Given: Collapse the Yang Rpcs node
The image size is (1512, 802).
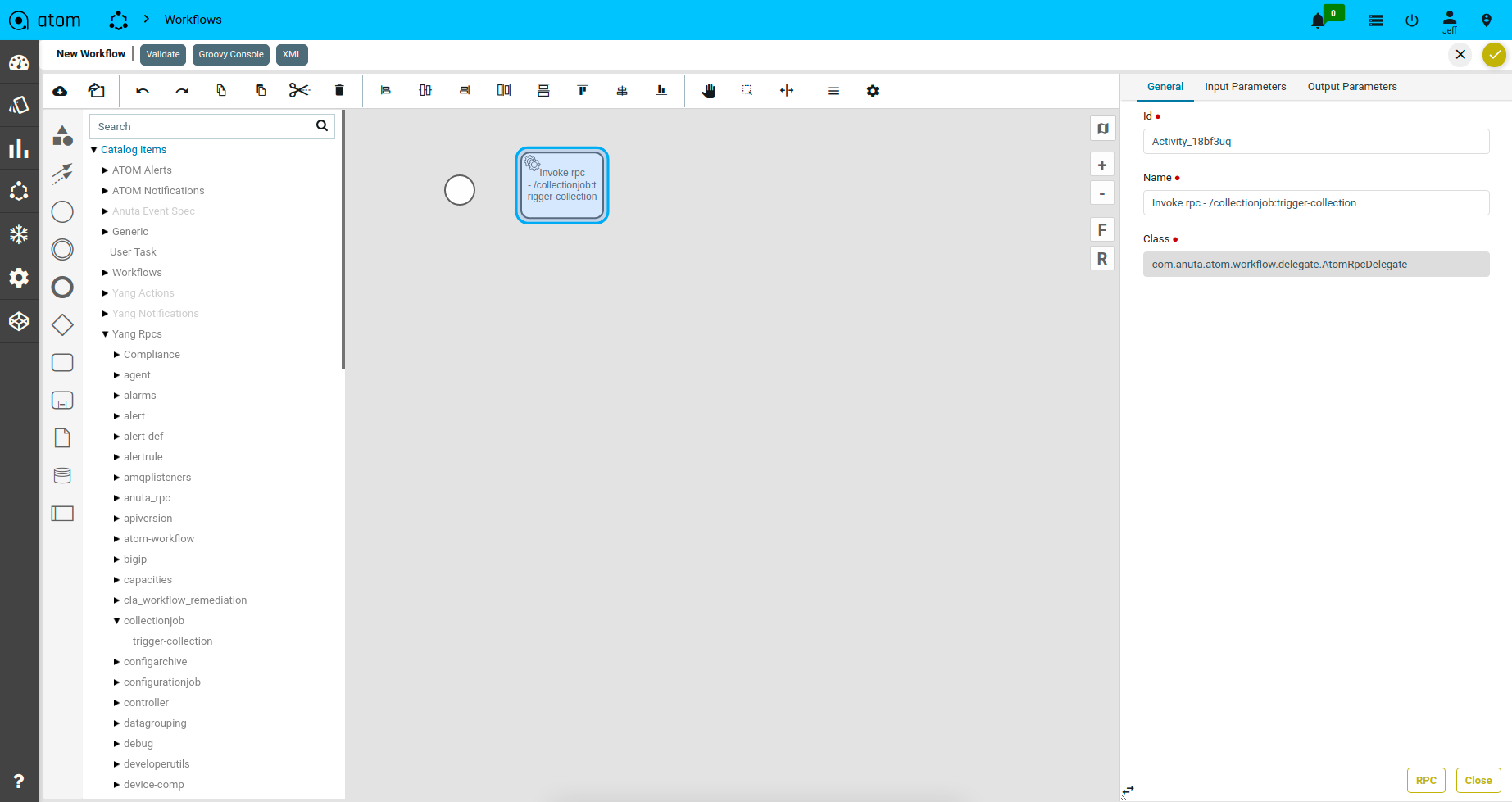Looking at the screenshot, I should [x=105, y=334].
